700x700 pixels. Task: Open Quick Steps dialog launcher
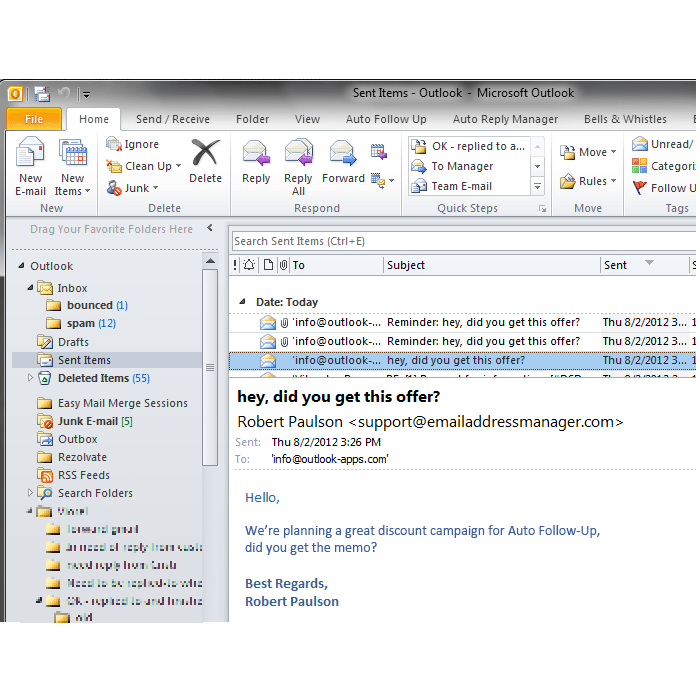[x=542, y=208]
